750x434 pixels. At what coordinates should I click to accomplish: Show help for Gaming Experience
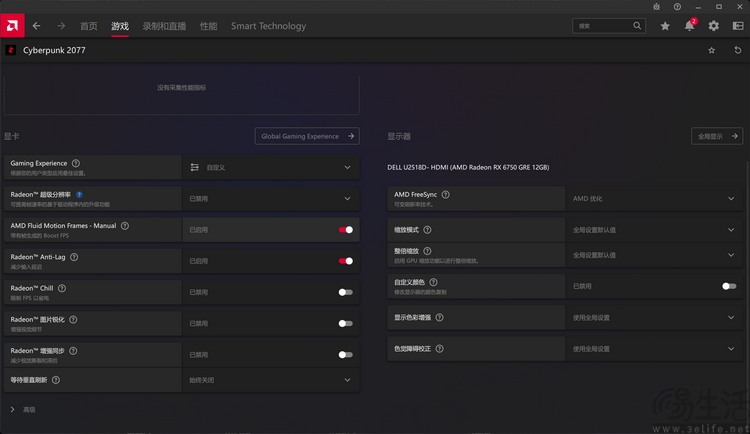click(76, 163)
